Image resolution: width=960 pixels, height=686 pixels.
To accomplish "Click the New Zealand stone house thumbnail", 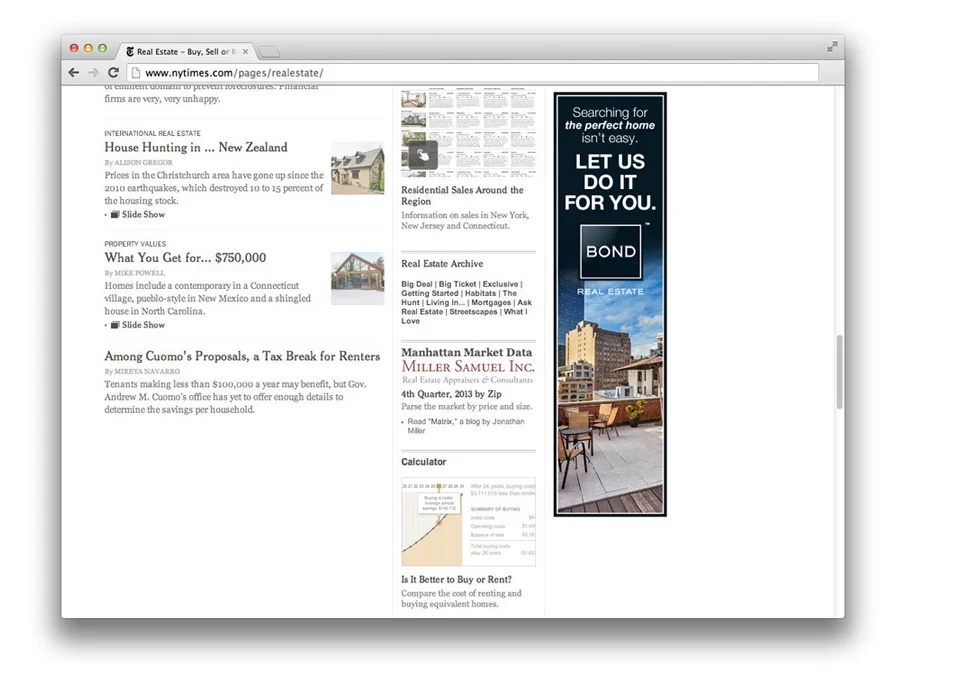I will click(358, 168).
